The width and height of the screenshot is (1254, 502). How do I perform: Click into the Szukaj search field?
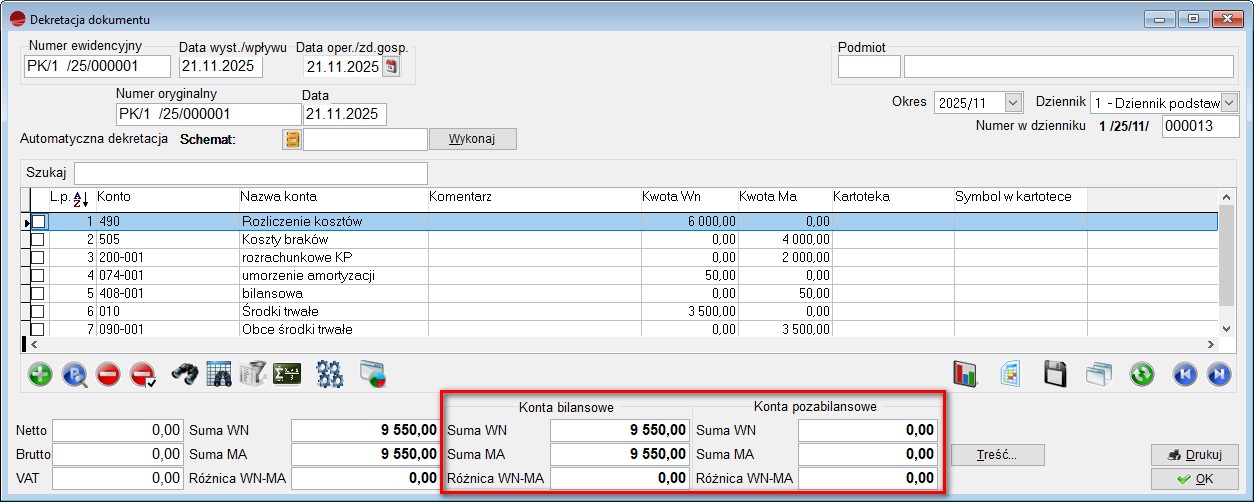tap(250, 173)
